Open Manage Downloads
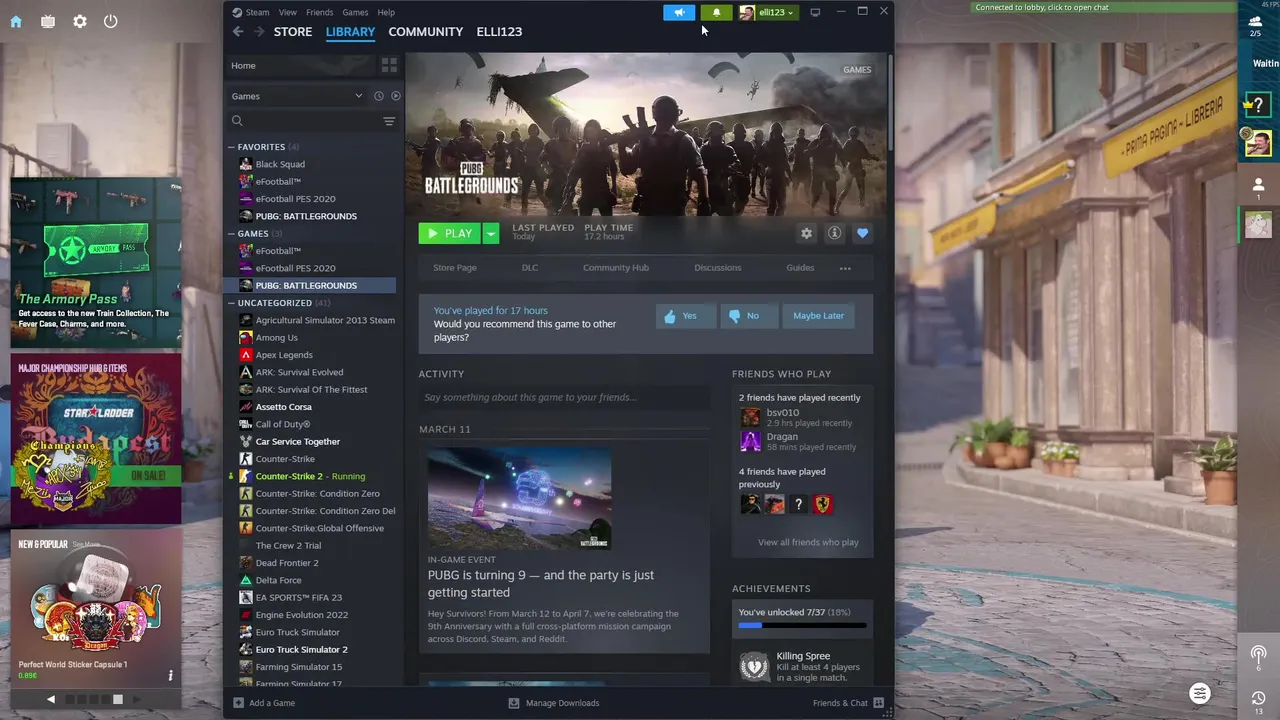The image size is (1280, 720). [553, 703]
